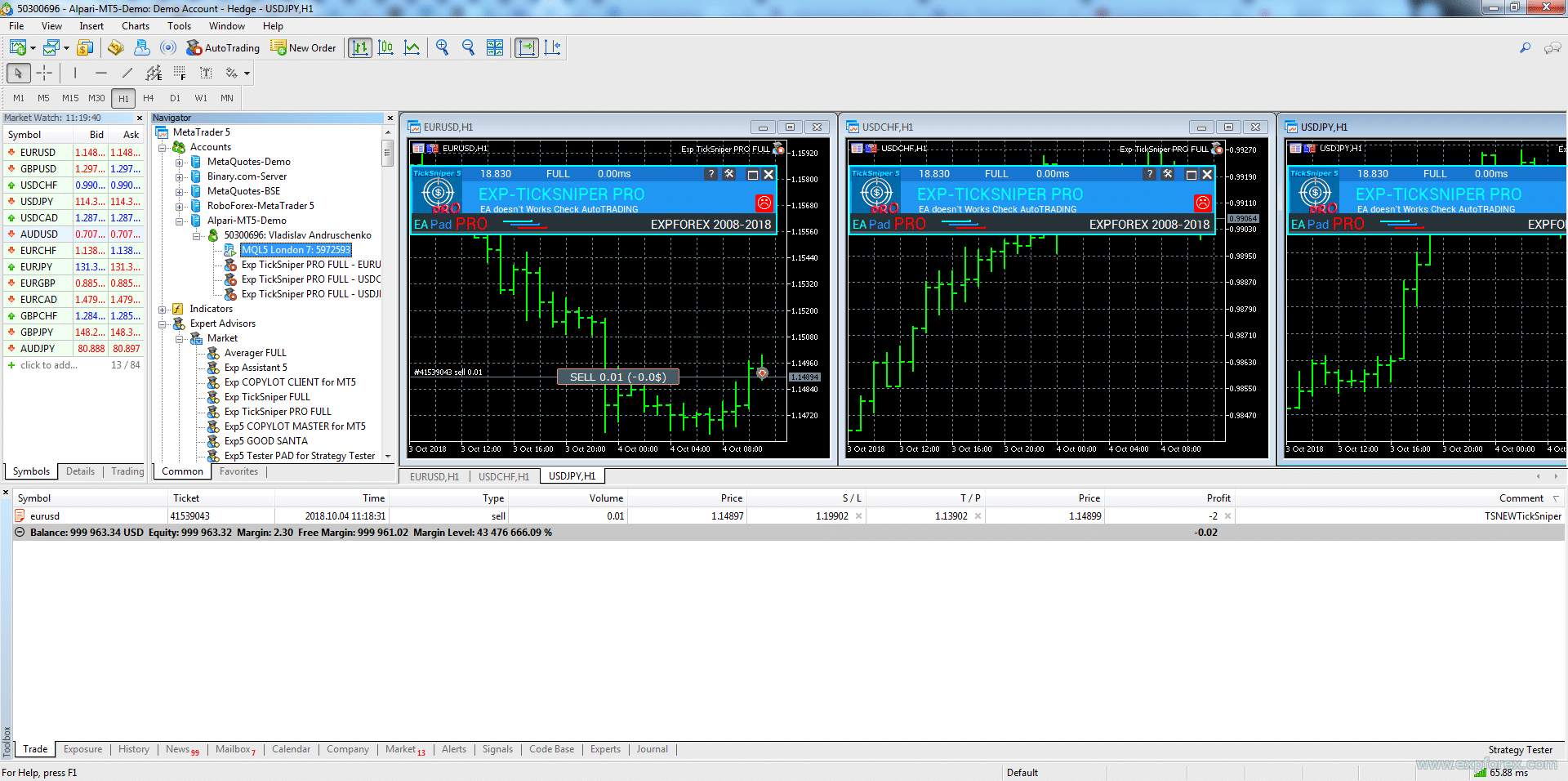The height and width of the screenshot is (781, 1568).
Task: Toggle the Navigator cloud icon in toolbar
Action: coord(142,47)
